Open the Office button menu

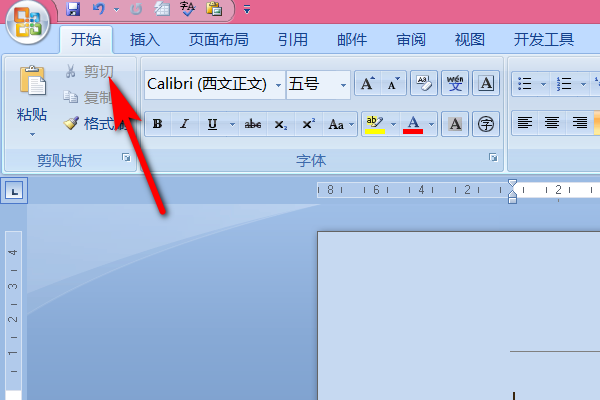point(28,22)
